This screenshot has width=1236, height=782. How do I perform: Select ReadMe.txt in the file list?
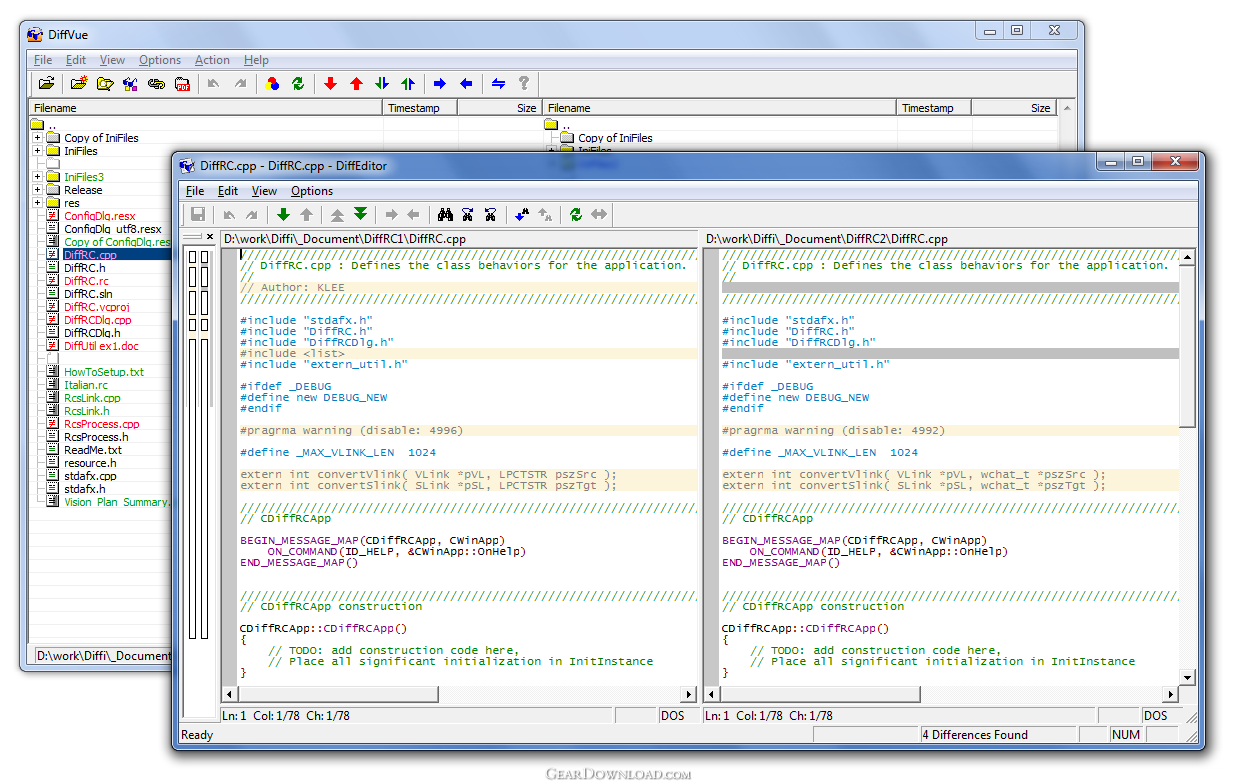pyautogui.click(x=93, y=450)
